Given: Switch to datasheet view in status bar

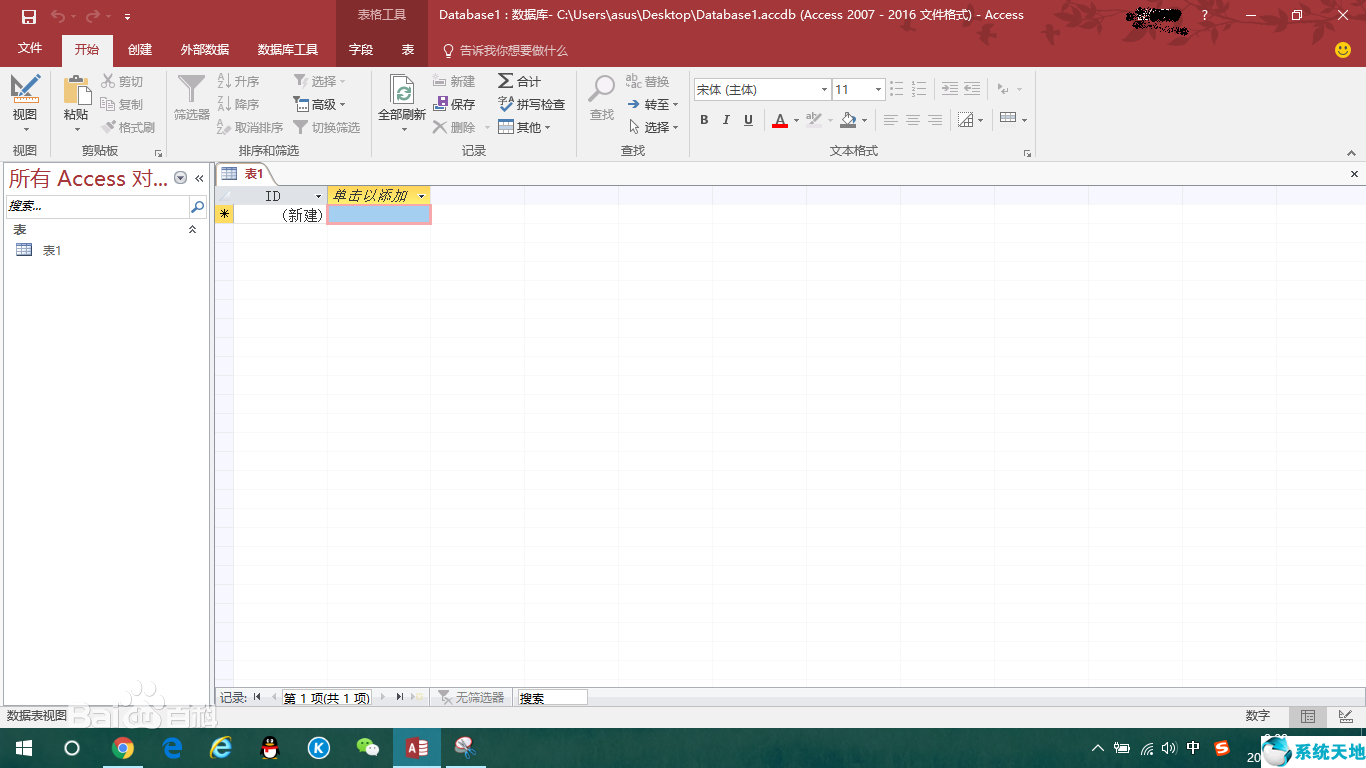Looking at the screenshot, I should pyautogui.click(x=1307, y=717).
